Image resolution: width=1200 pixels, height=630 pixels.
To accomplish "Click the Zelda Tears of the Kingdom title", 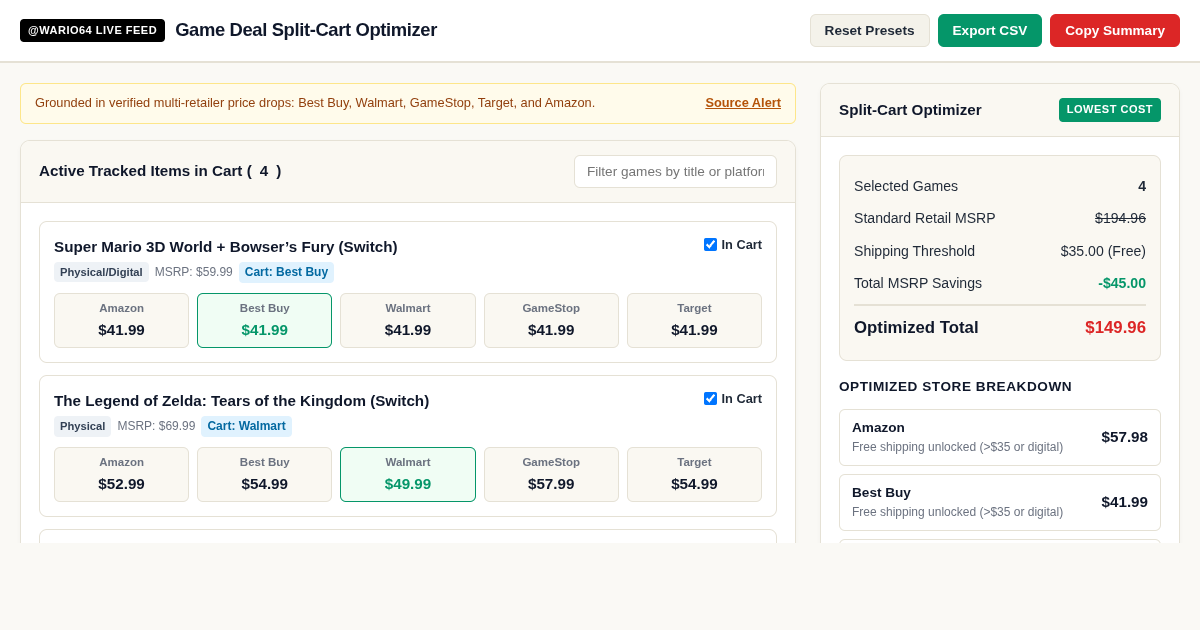I will 242,400.
